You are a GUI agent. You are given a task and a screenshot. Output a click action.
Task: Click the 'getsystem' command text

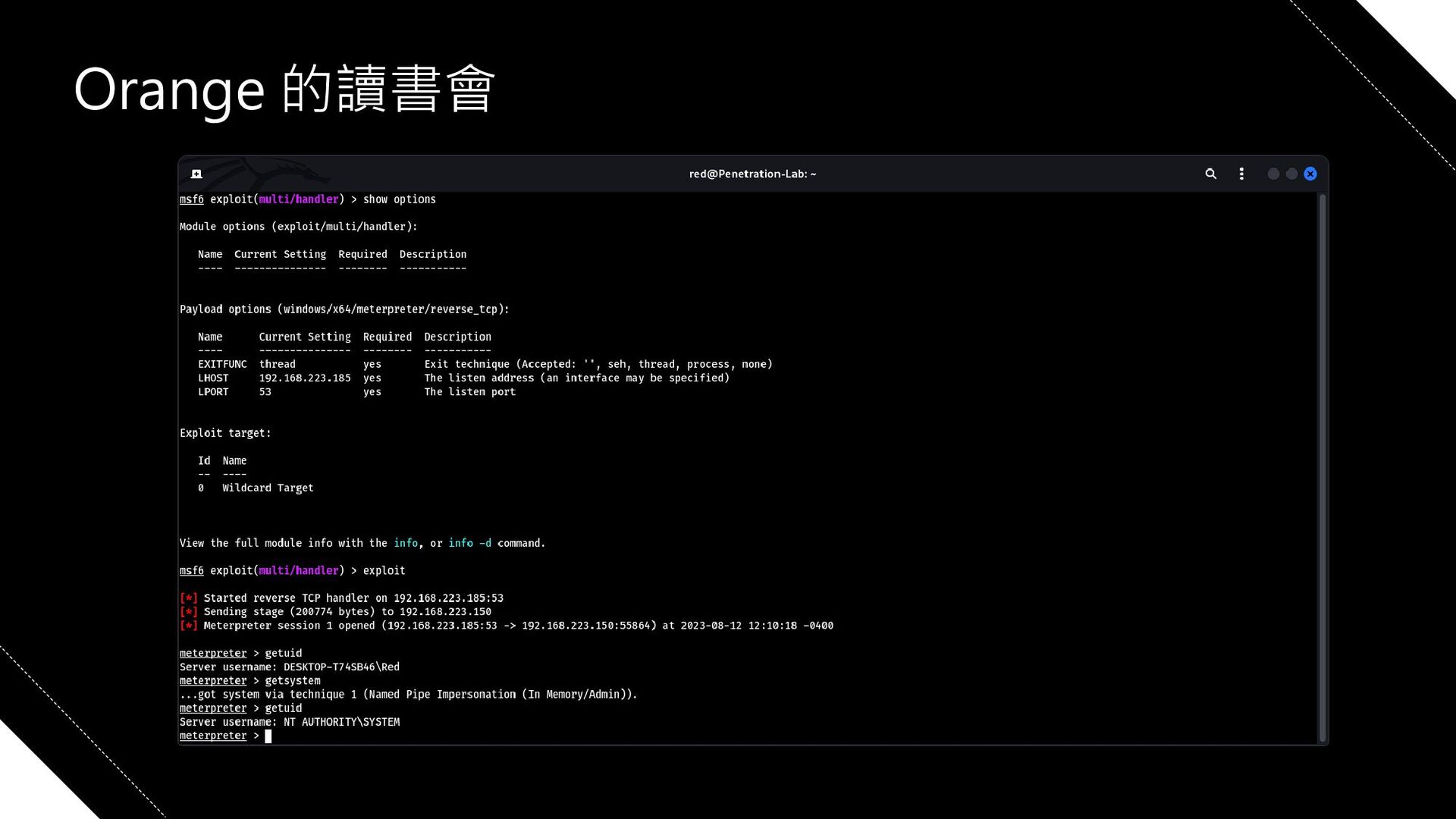(292, 681)
